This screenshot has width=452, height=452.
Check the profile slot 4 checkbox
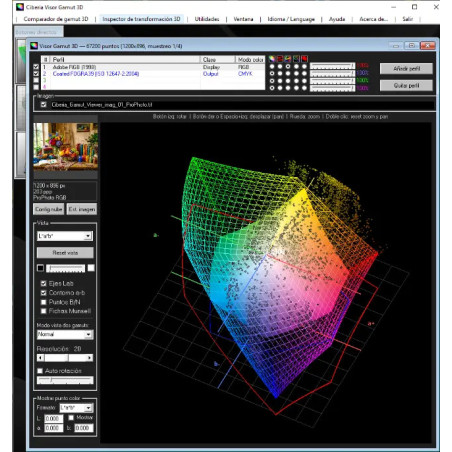36,87
